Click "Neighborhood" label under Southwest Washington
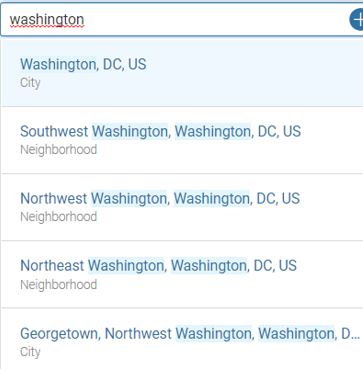 coord(59,150)
